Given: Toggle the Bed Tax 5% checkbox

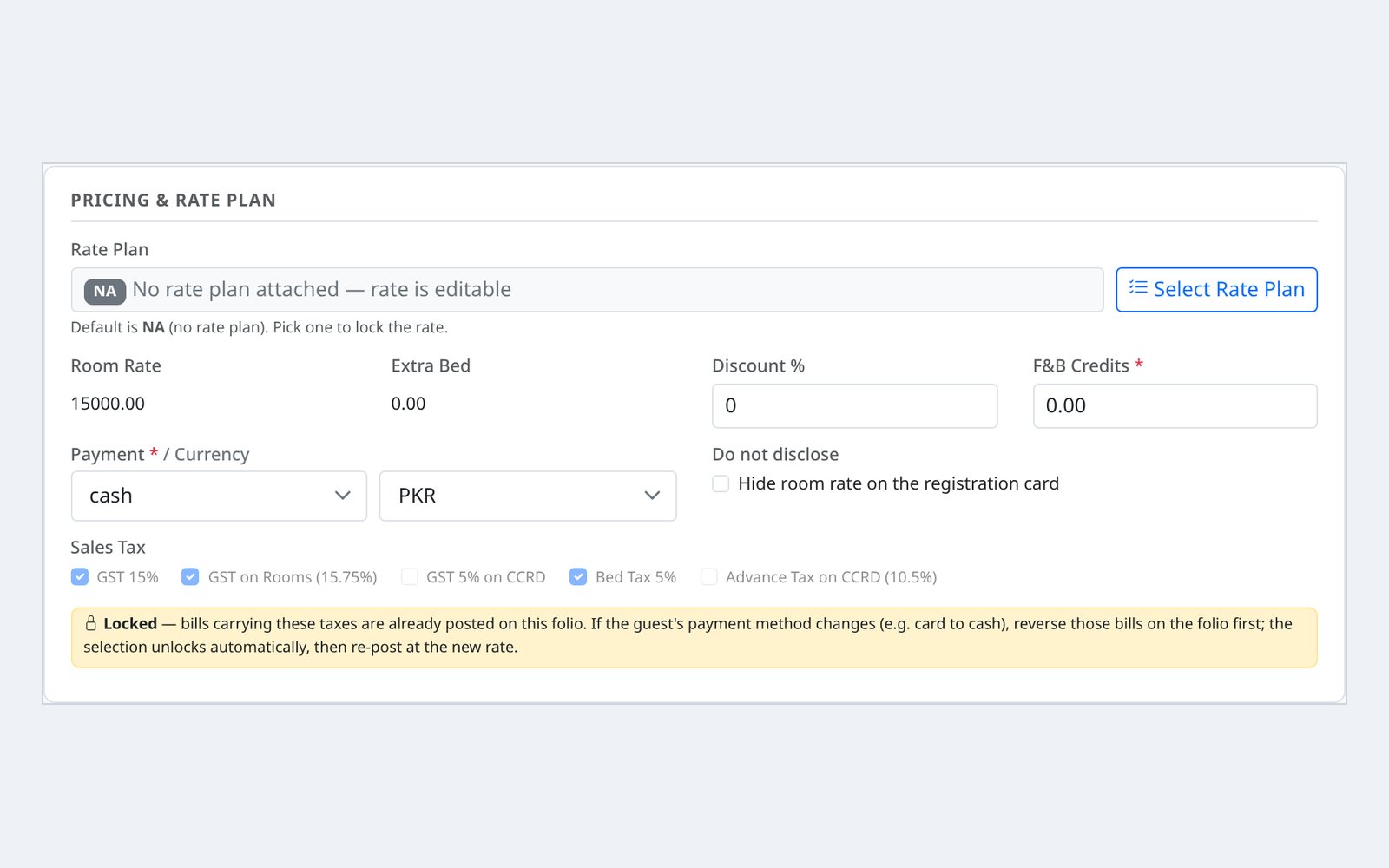Looking at the screenshot, I should 578,577.
